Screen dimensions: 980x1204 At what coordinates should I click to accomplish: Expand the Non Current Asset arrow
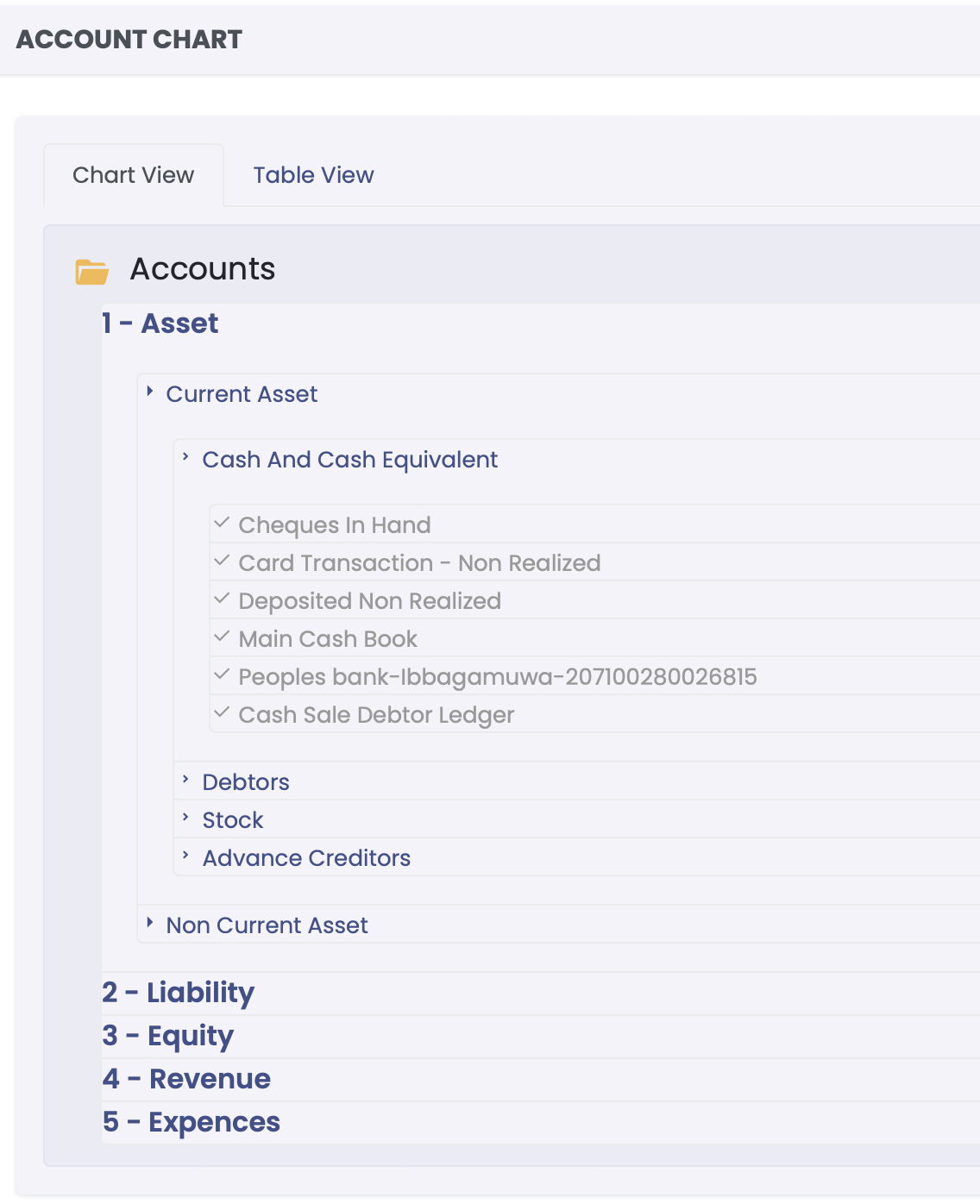[150, 924]
